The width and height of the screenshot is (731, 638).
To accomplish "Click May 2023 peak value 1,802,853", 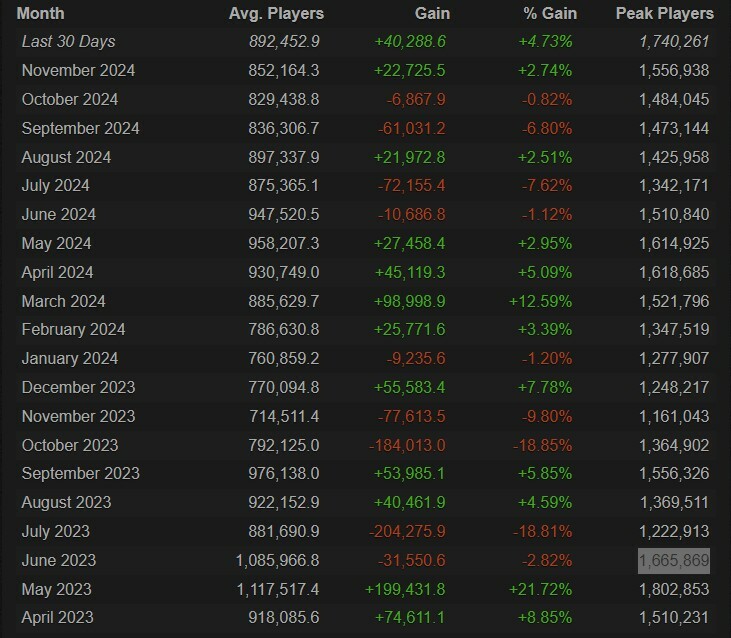I will [674, 590].
